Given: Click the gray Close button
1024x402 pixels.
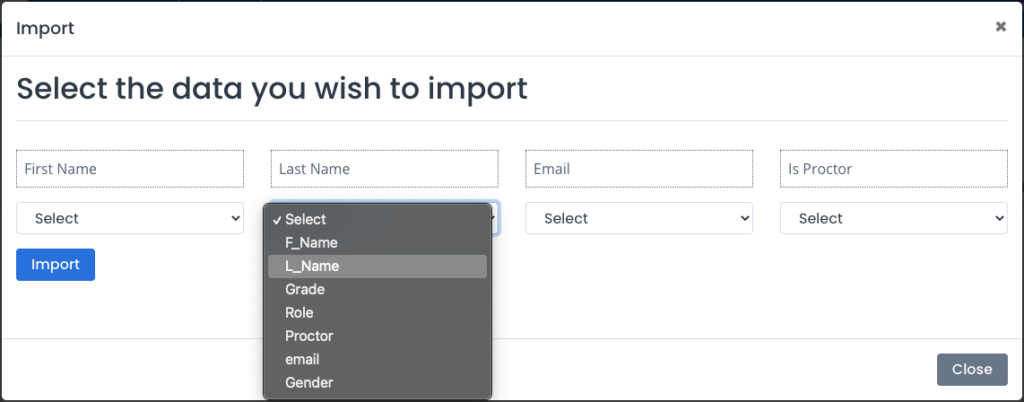Looking at the screenshot, I should [x=972, y=369].
